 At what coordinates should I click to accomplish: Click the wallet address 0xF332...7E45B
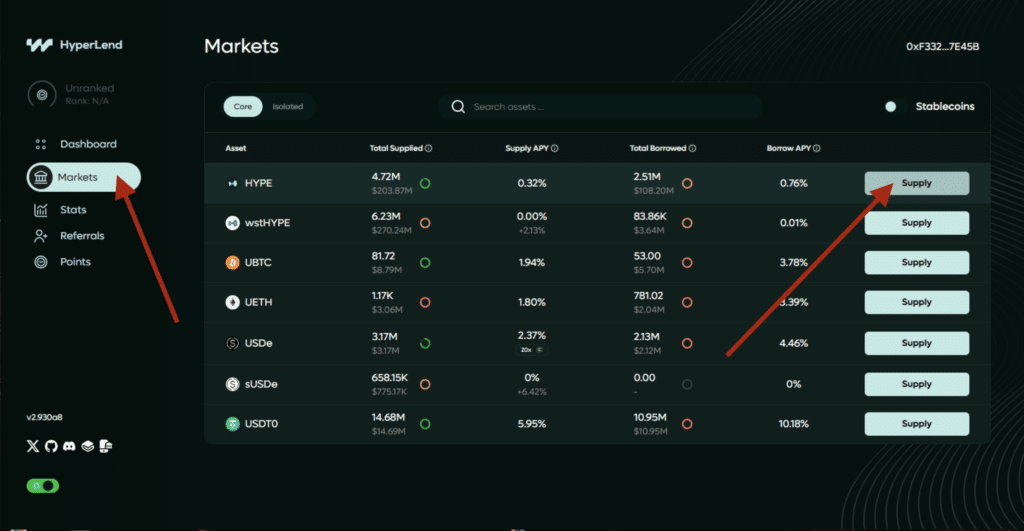click(942, 46)
